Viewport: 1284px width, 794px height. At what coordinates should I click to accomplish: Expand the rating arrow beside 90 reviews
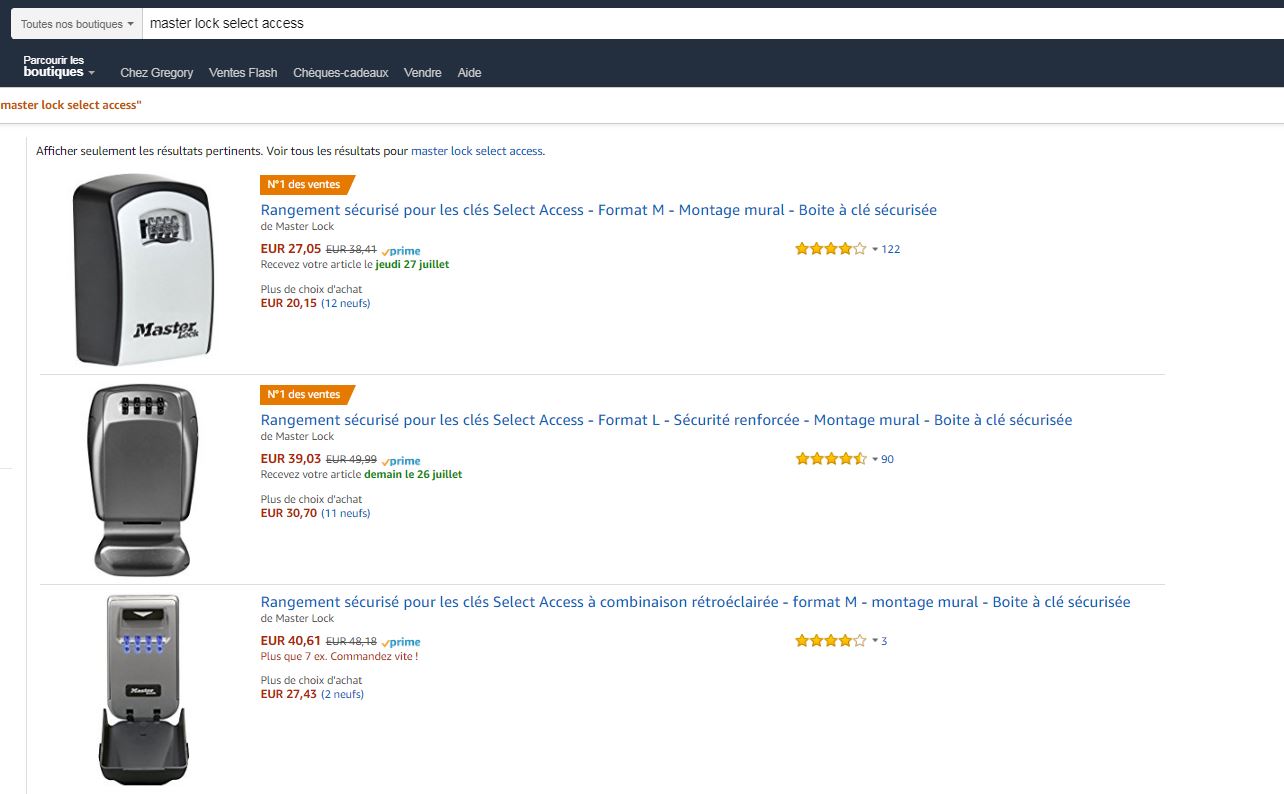[x=875, y=459]
